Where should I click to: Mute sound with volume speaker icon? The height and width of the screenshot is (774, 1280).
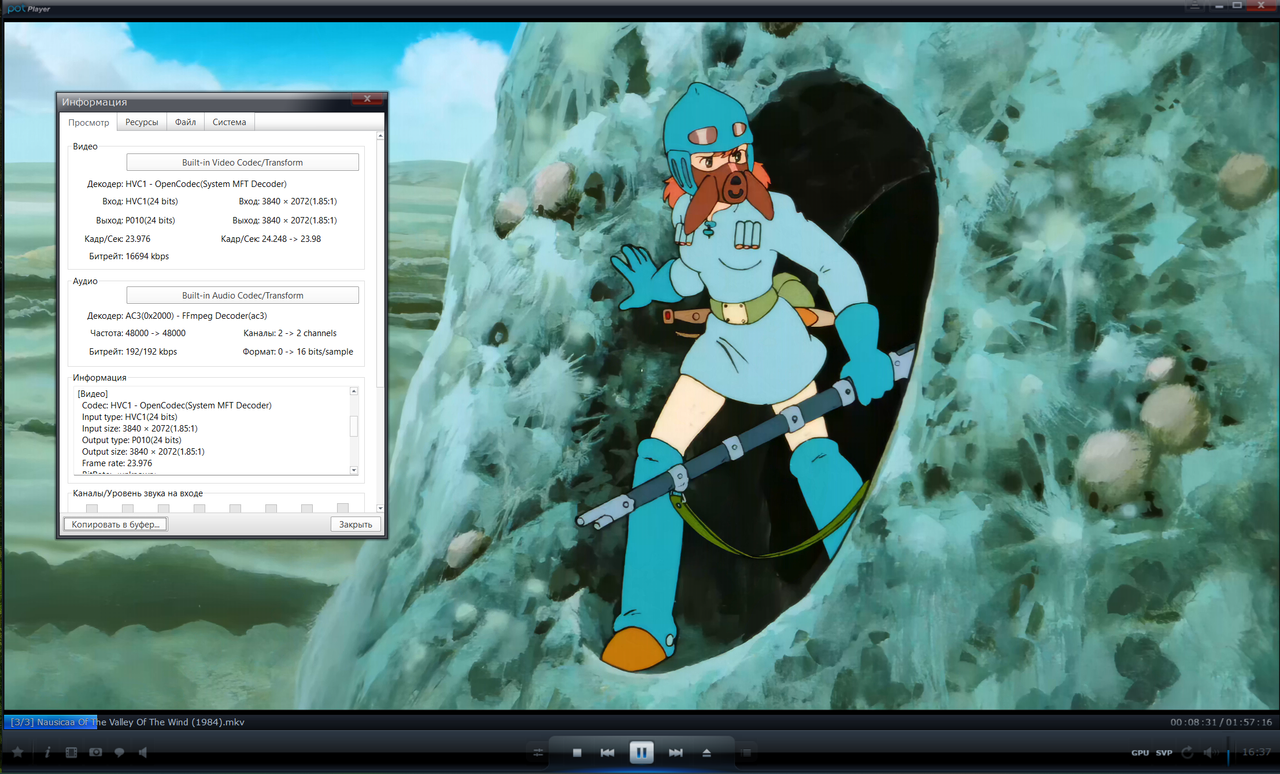(1211, 752)
